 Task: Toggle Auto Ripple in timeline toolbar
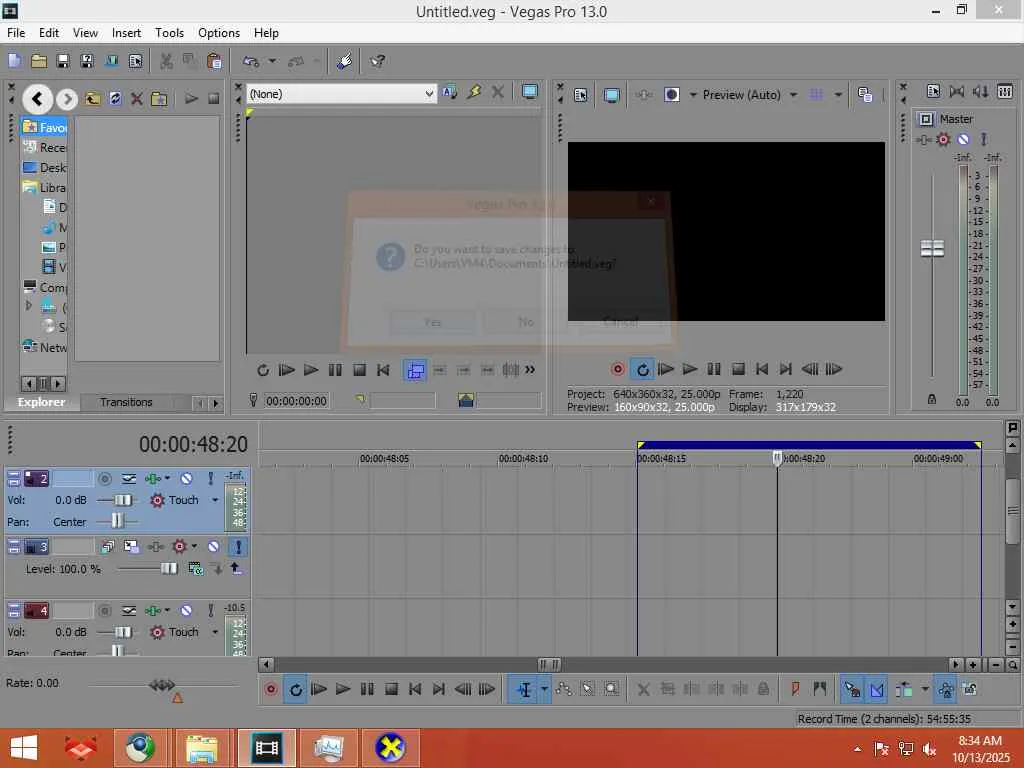(x=904, y=690)
